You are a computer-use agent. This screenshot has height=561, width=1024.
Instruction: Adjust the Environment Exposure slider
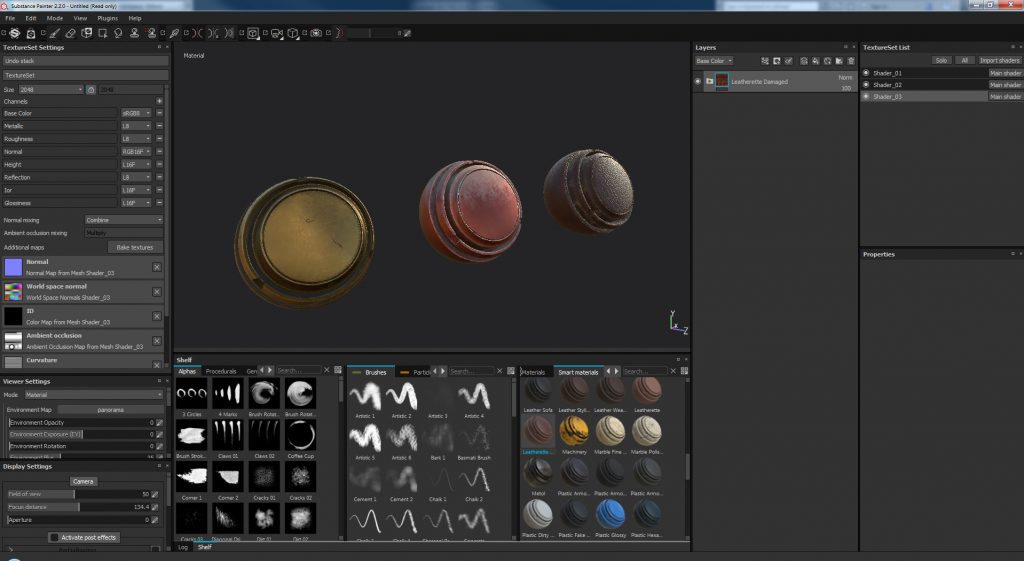[82, 434]
